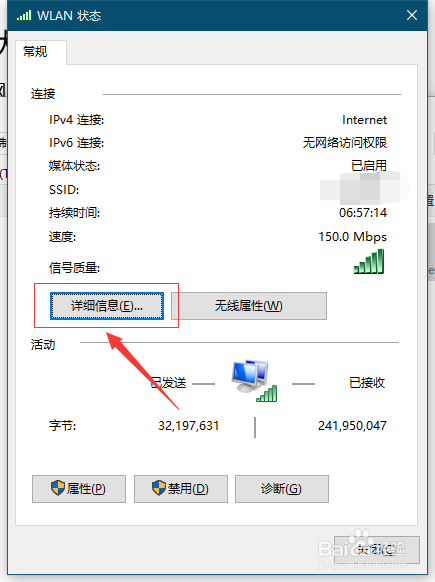435x582 pixels.
Task: Open 属性(P) properties with shield
Action: coord(79,489)
